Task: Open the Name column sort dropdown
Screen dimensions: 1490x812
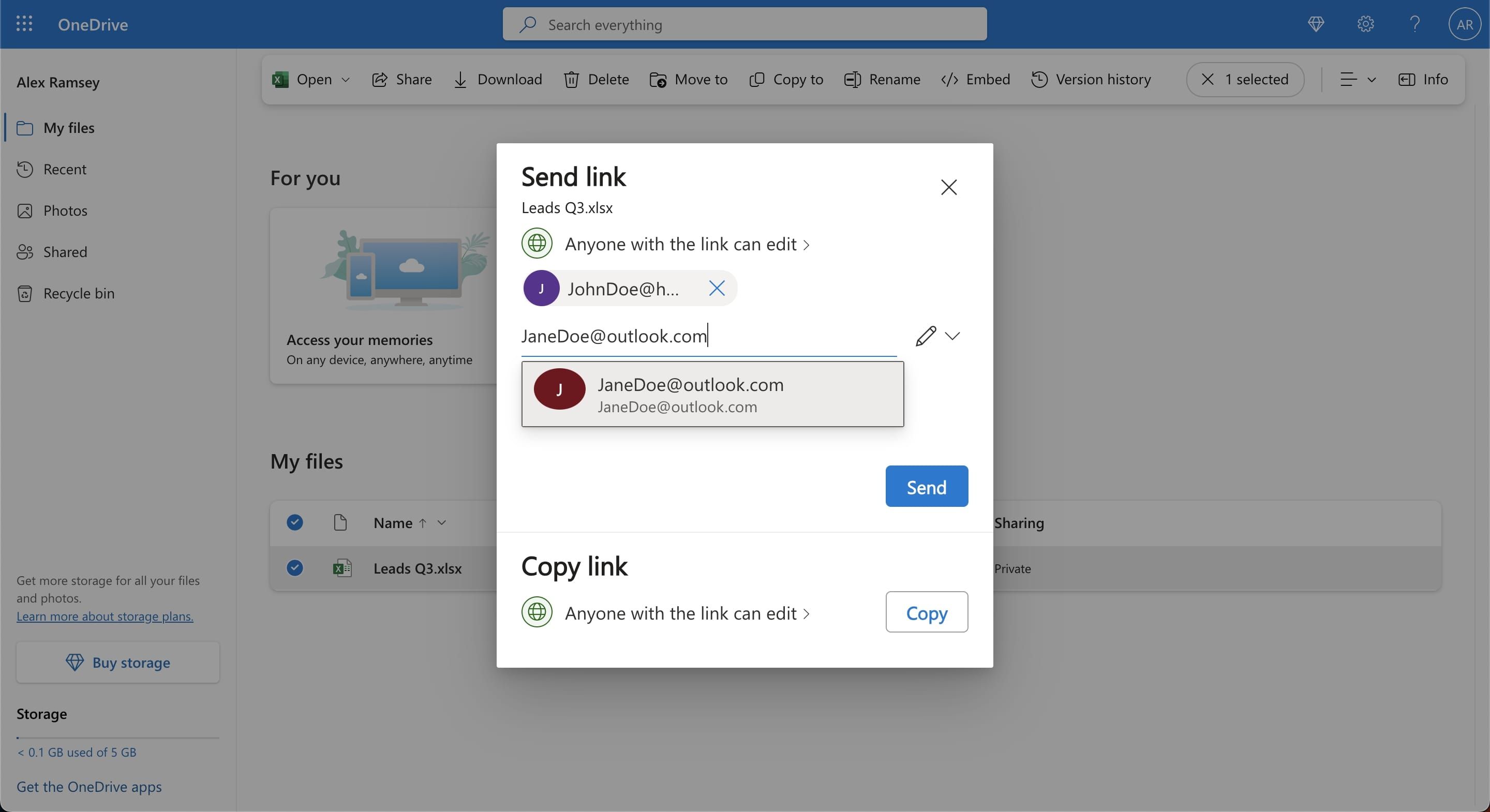Action: pos(442,522)
